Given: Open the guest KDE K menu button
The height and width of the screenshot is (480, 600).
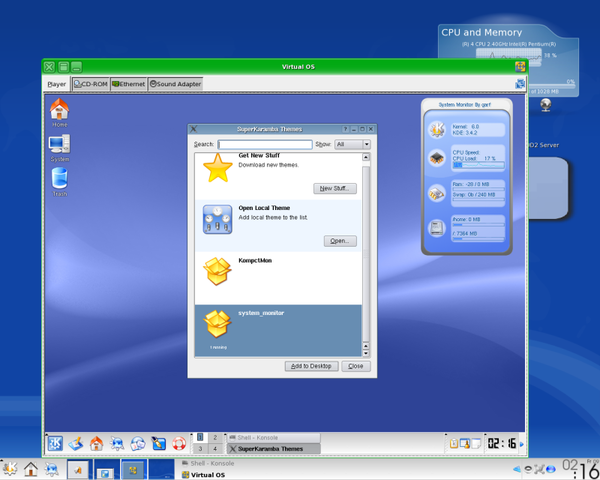Looking at the screenshot, I should (x=55, y=444).
